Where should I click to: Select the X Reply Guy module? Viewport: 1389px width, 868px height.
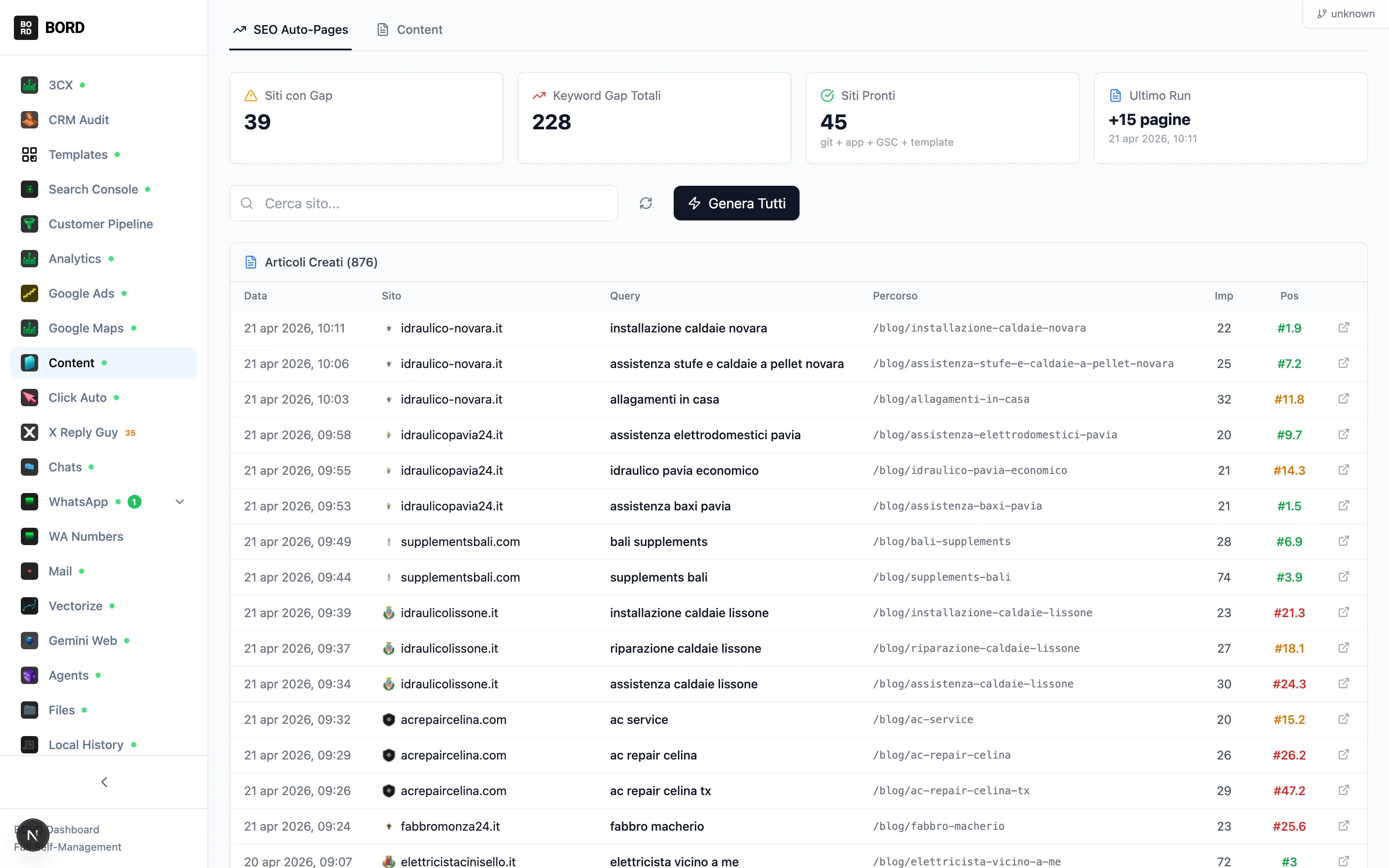tap(82, 432)
